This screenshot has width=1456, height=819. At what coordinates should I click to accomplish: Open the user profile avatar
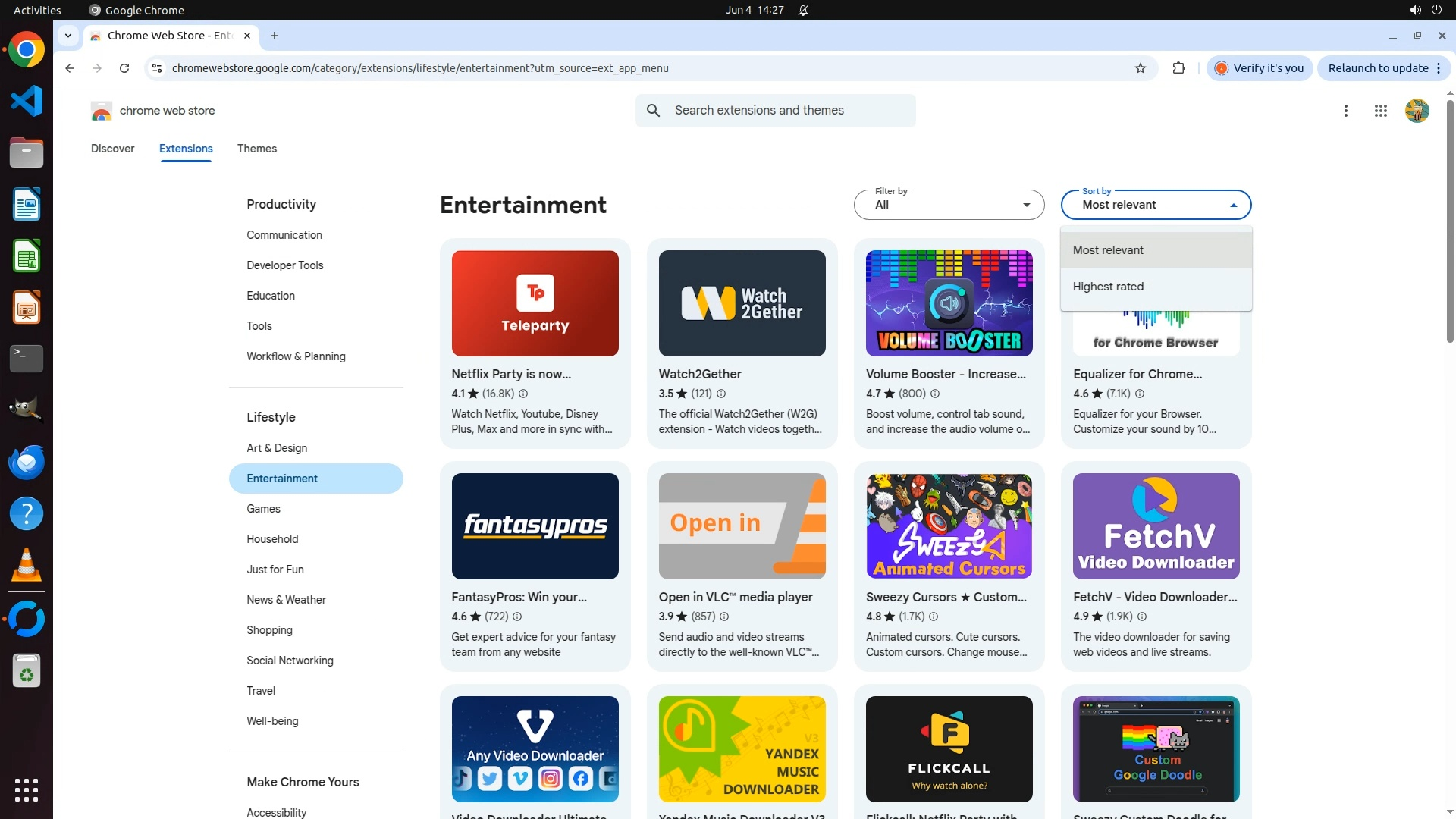point(1417,111)
